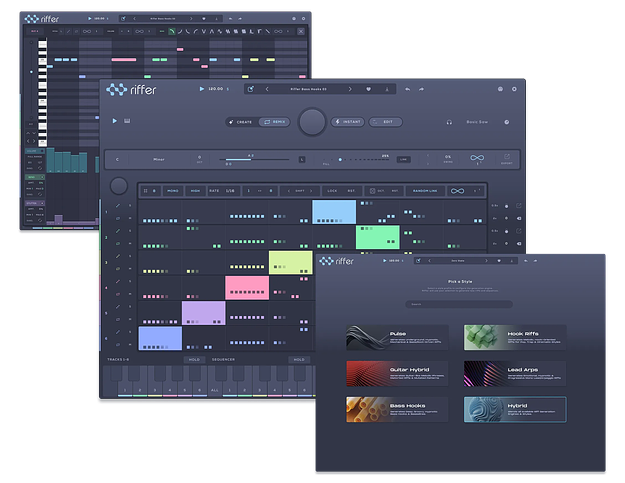Select the blue highlighted cell in track 6
625x483 pixels.
tap(160, 338)
